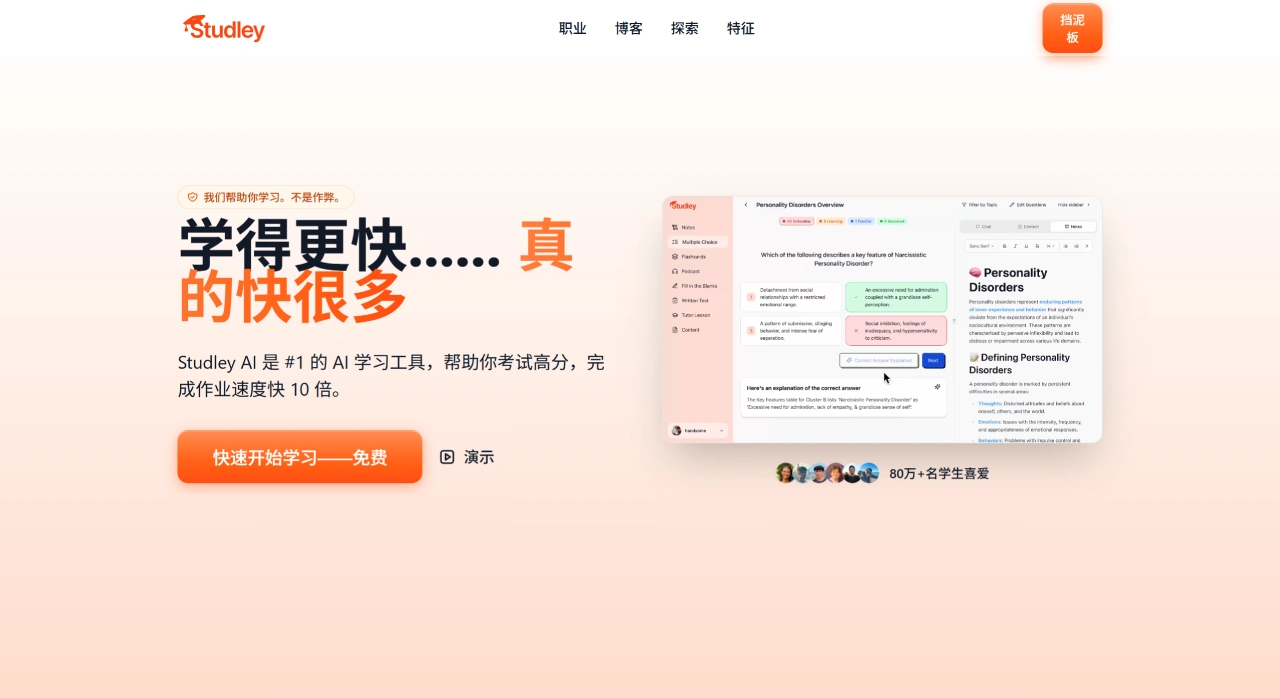
Task: Click the 快速开始学习——免费 button
Action: tap(299, 457)
